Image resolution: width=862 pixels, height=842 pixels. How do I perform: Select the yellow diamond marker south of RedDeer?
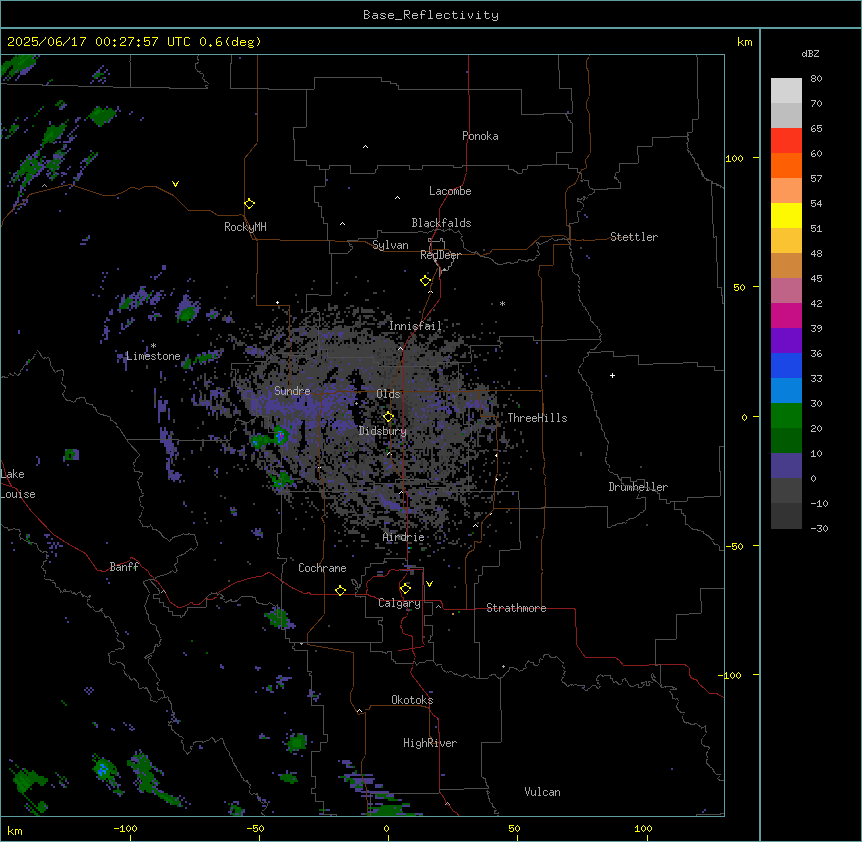[425, 280]
